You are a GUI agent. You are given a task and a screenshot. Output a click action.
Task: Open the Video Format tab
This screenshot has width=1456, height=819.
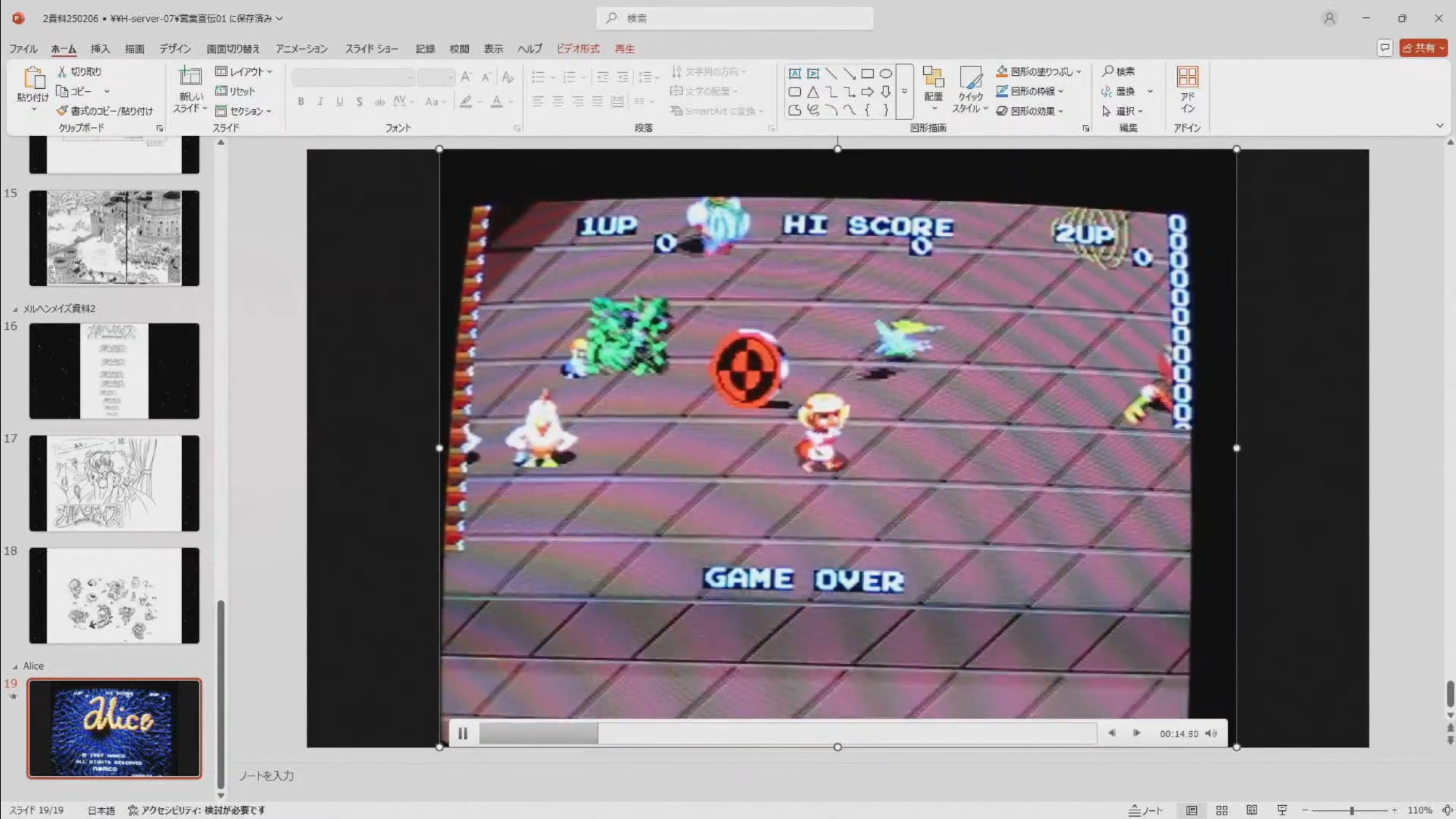coord(577,49)
